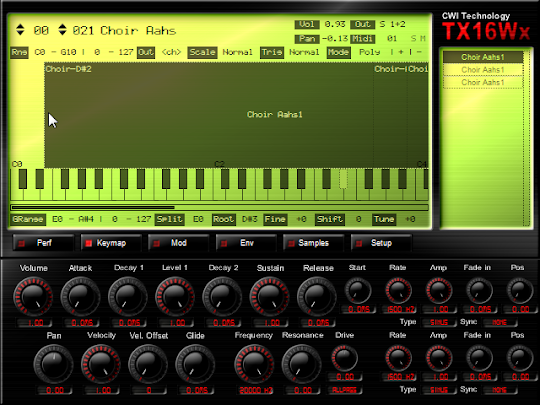Open the group Out <ch> selector
Screen dimensions: 540x405
tap(171, 52)
